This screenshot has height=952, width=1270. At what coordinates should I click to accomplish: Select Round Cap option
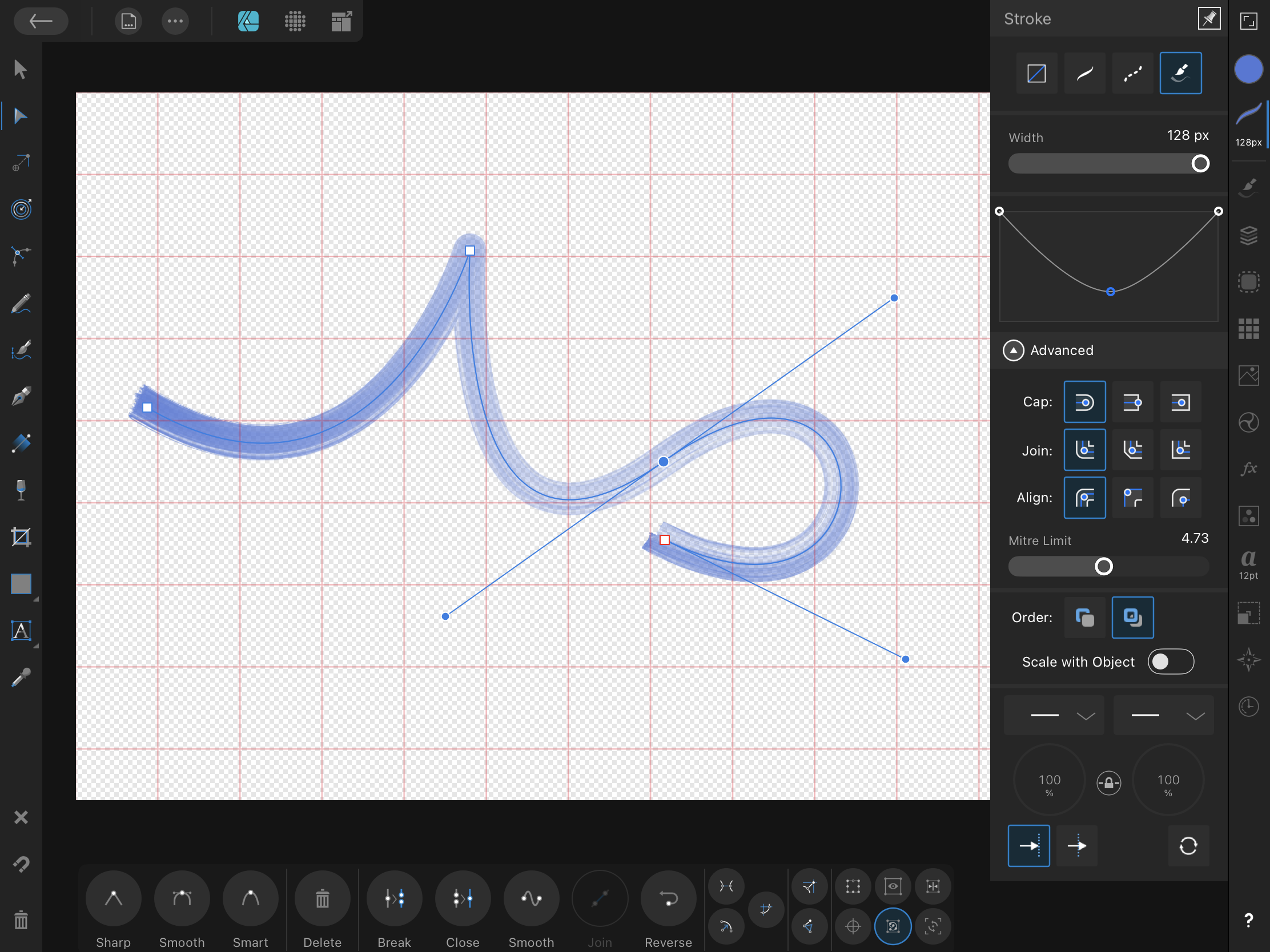pyautogui.click(x=1084, y=402)
